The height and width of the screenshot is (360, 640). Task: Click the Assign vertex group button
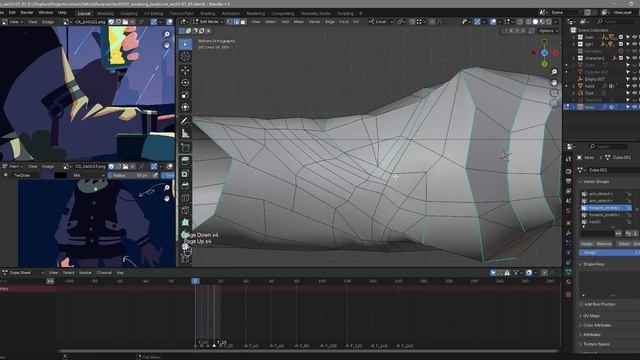point(587,244)
